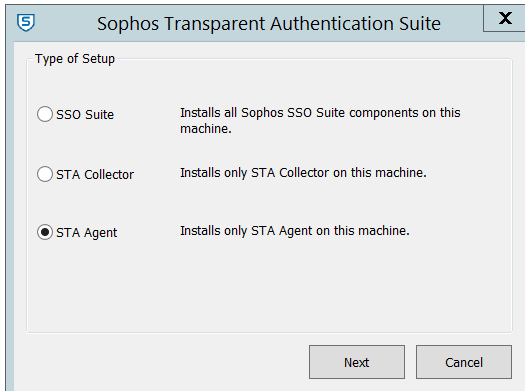This screenshot has height=391, width=525.
Task: Click the 'SSO Suite' option label text
Action: (85, 114)
